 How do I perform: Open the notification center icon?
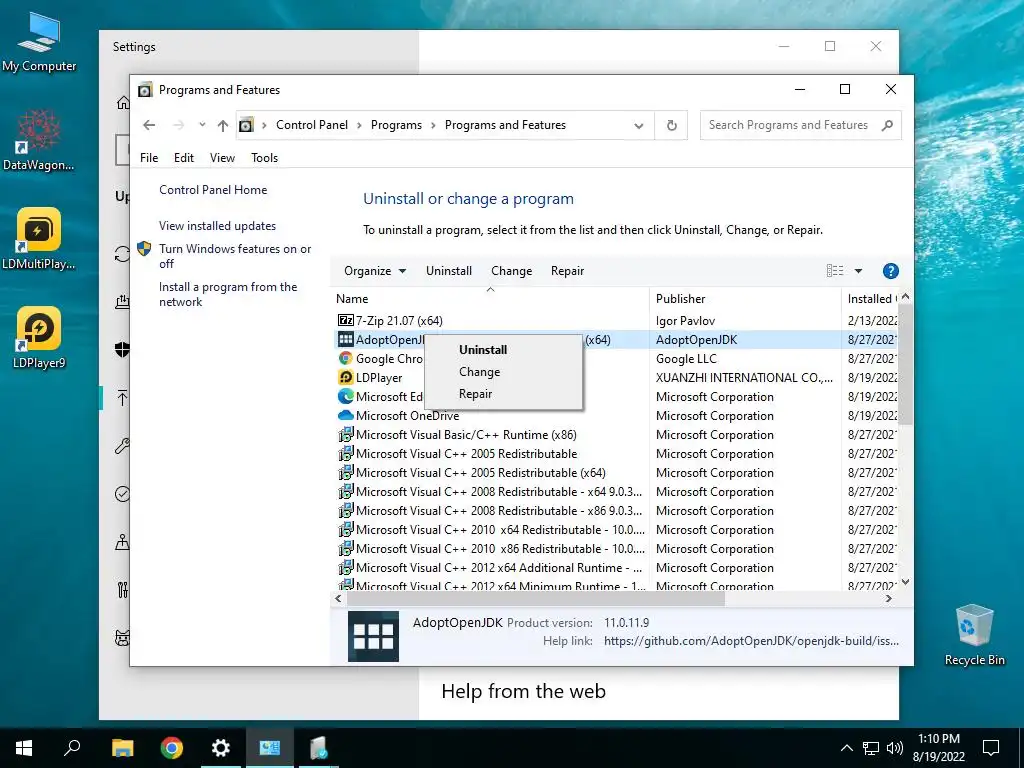coord(991,748)
